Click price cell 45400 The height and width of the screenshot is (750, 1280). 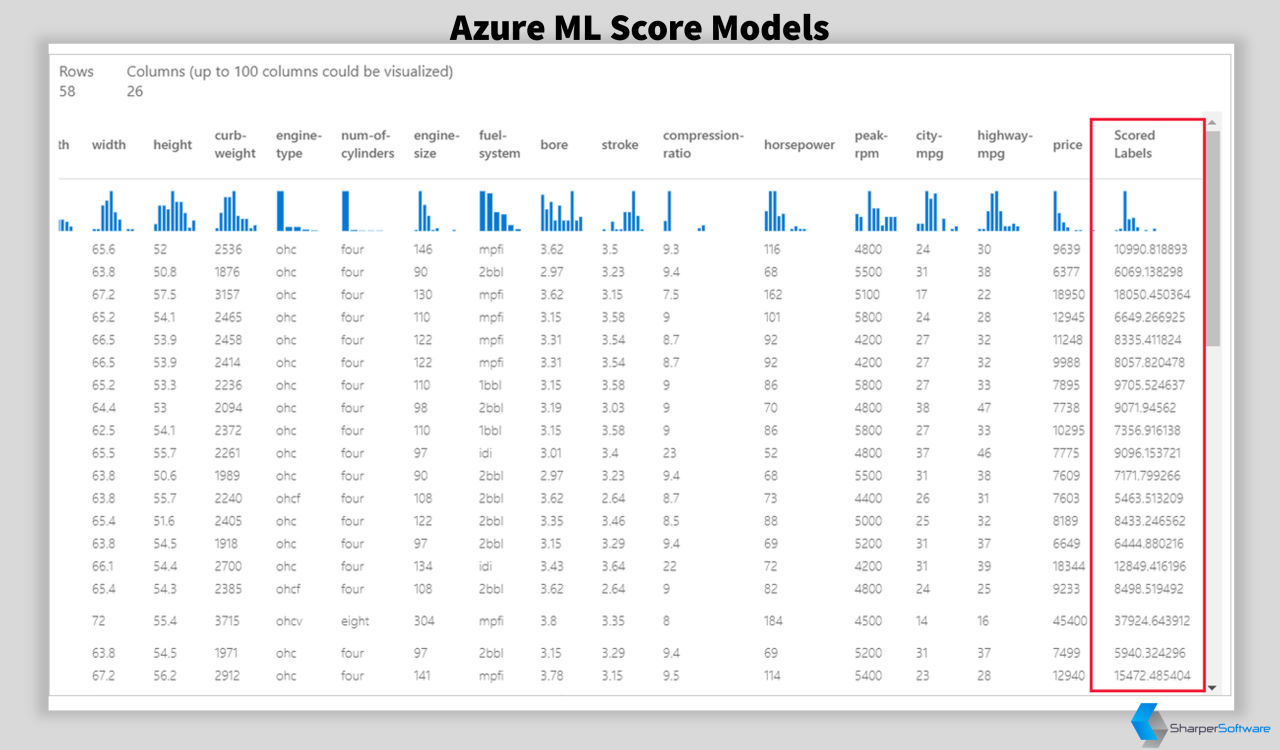pos(1070,621)
